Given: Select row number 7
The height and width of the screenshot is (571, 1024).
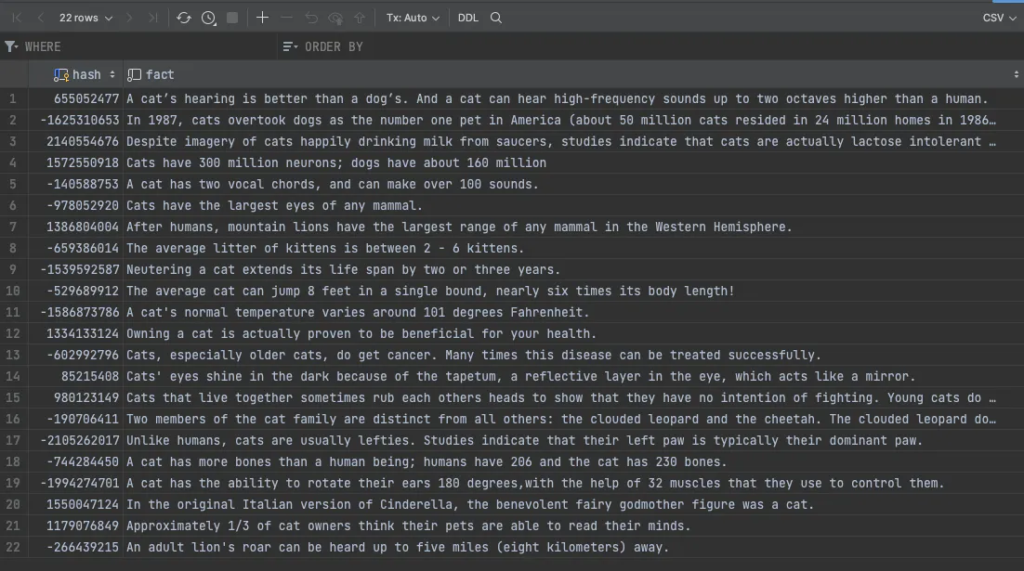Looking at the screenshot, I should pos(12,227).
